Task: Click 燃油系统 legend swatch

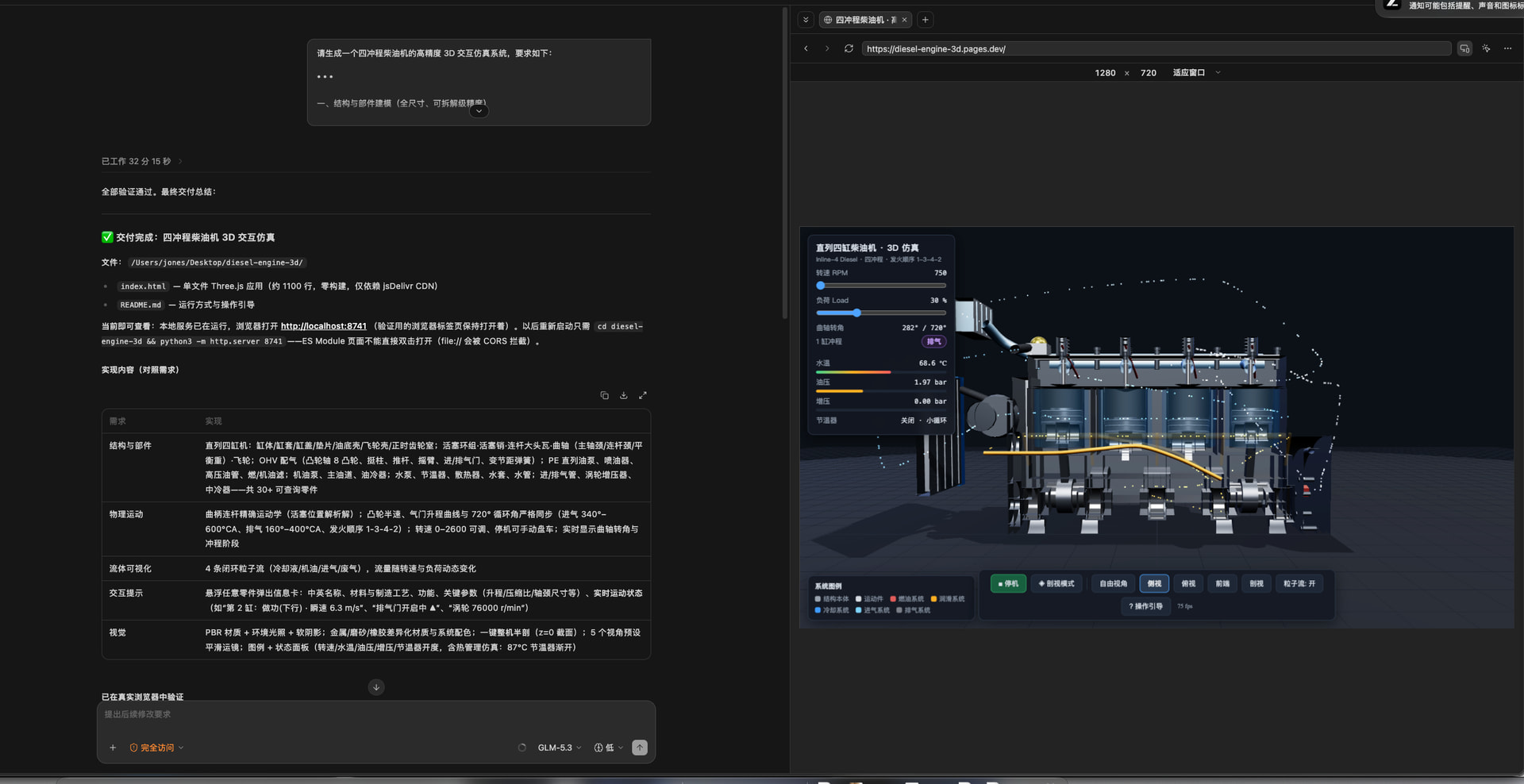Action: pyautogui.click(x=893, y=599)
